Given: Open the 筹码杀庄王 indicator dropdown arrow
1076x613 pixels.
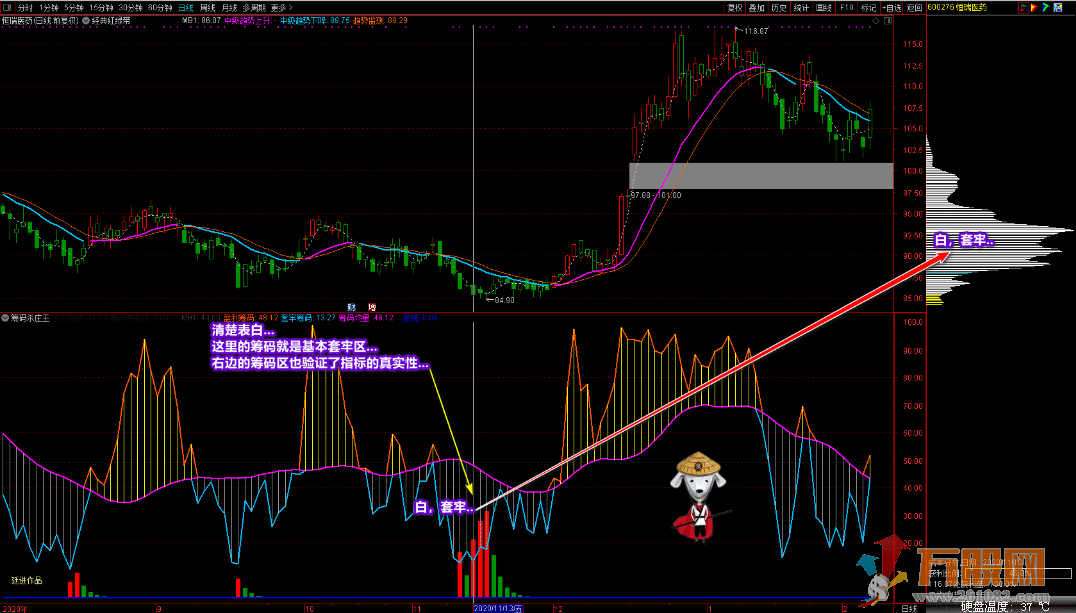Looking at the screenshot, I should [x=8, y=317].
